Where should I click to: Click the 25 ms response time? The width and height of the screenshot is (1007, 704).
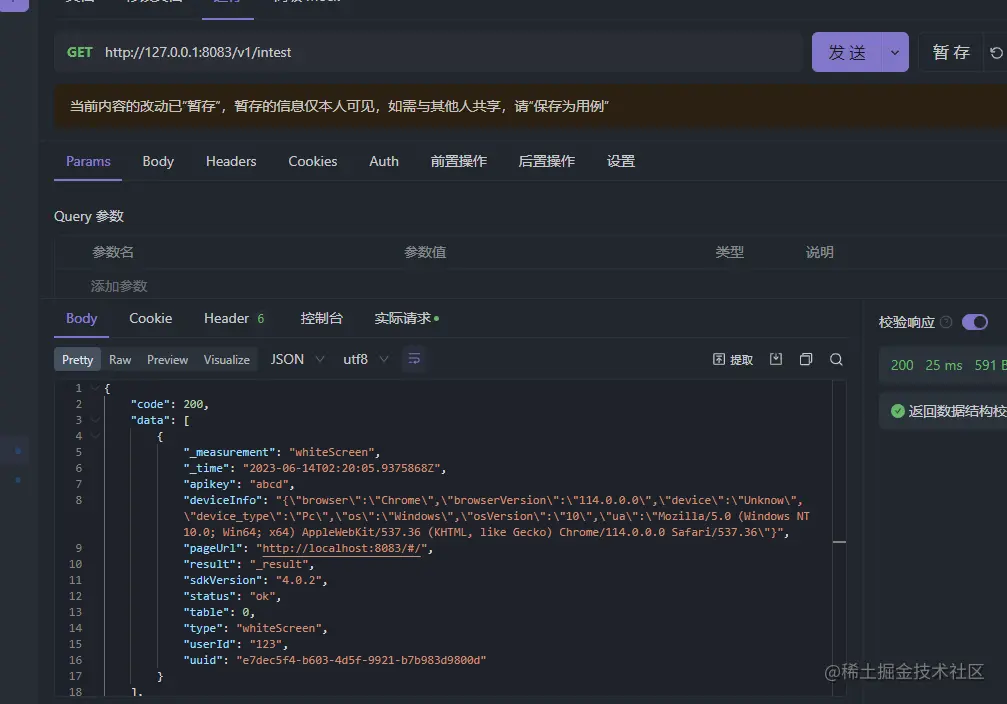pyautogui.click(x=943, y=365)
